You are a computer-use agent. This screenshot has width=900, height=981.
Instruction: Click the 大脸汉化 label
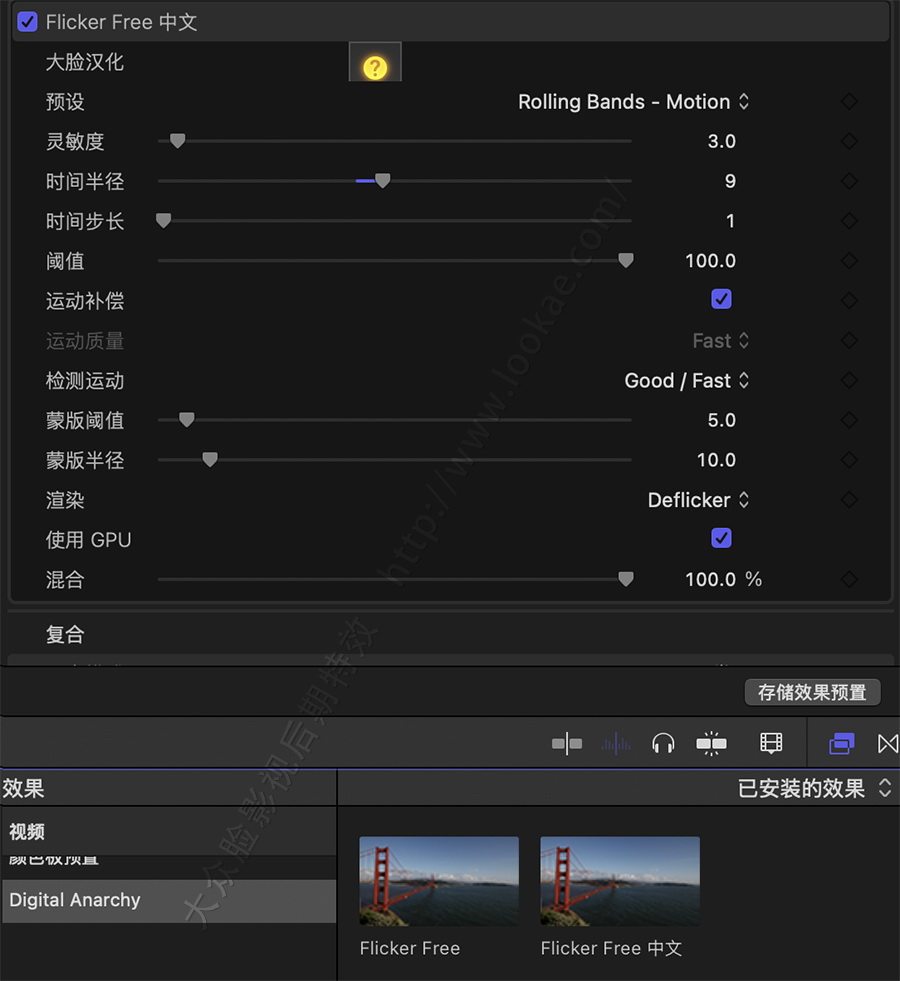(84, 62)
